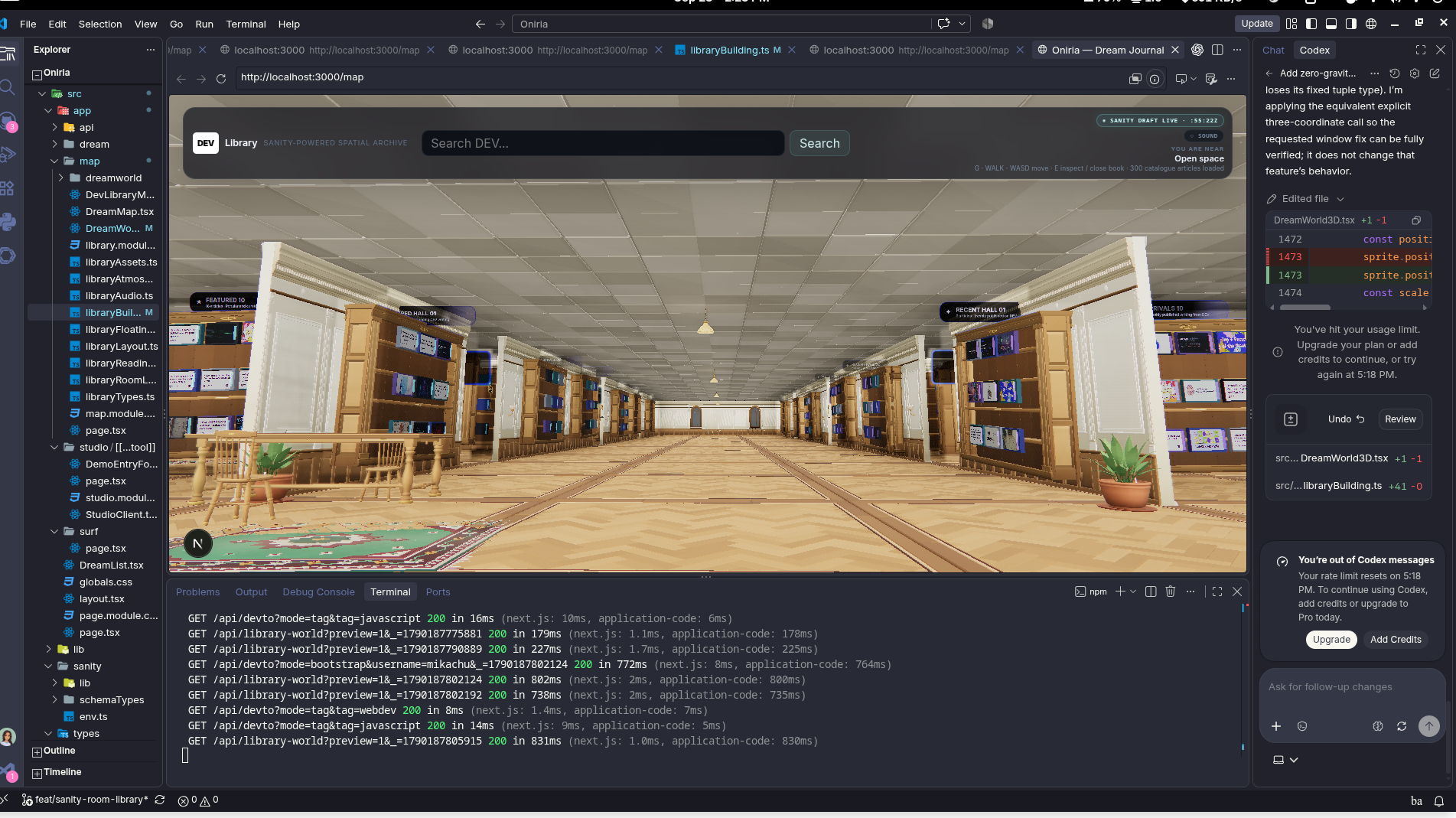Review the Codex changes
Image resolution: width=1456 pixels, height=818 pixels.
(x=1400, y=419)
